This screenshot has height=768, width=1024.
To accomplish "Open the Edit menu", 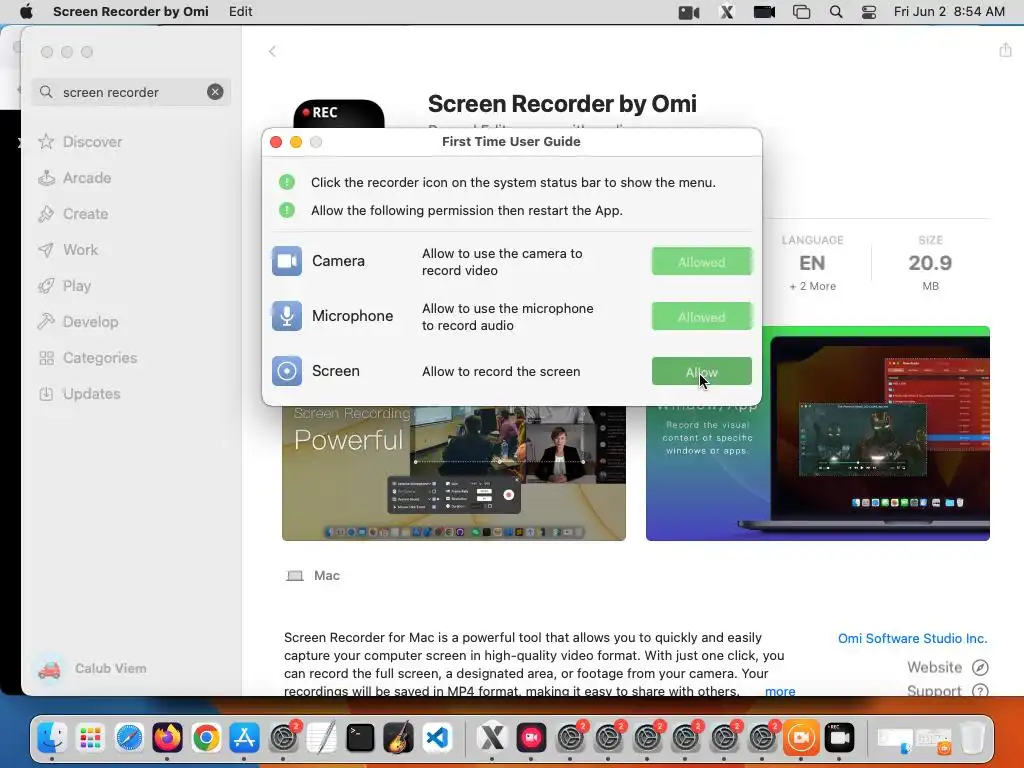I will [x=240, y=12].
